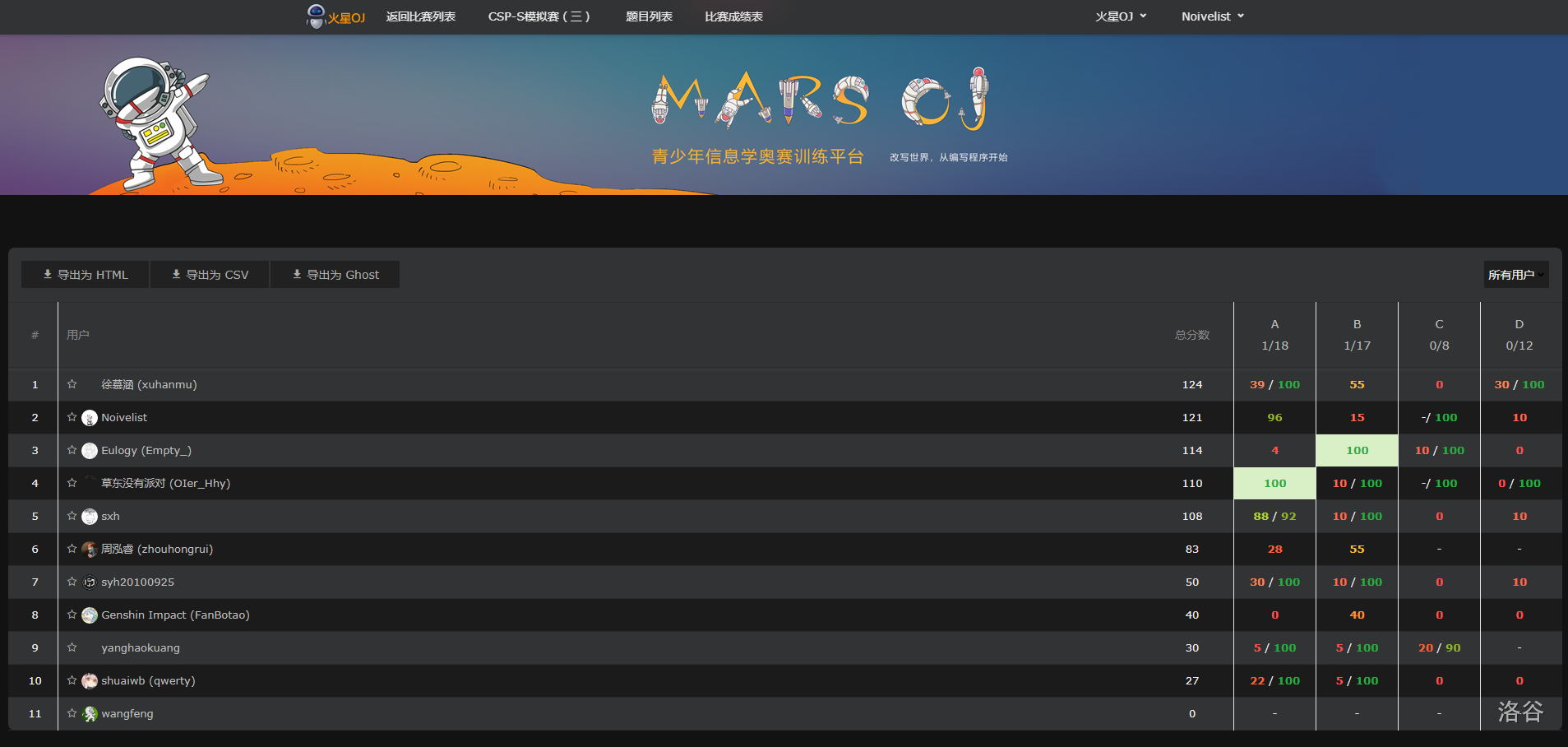
Task: Click Noivelist's avatar in row 2
Action: tap(90, 418)
